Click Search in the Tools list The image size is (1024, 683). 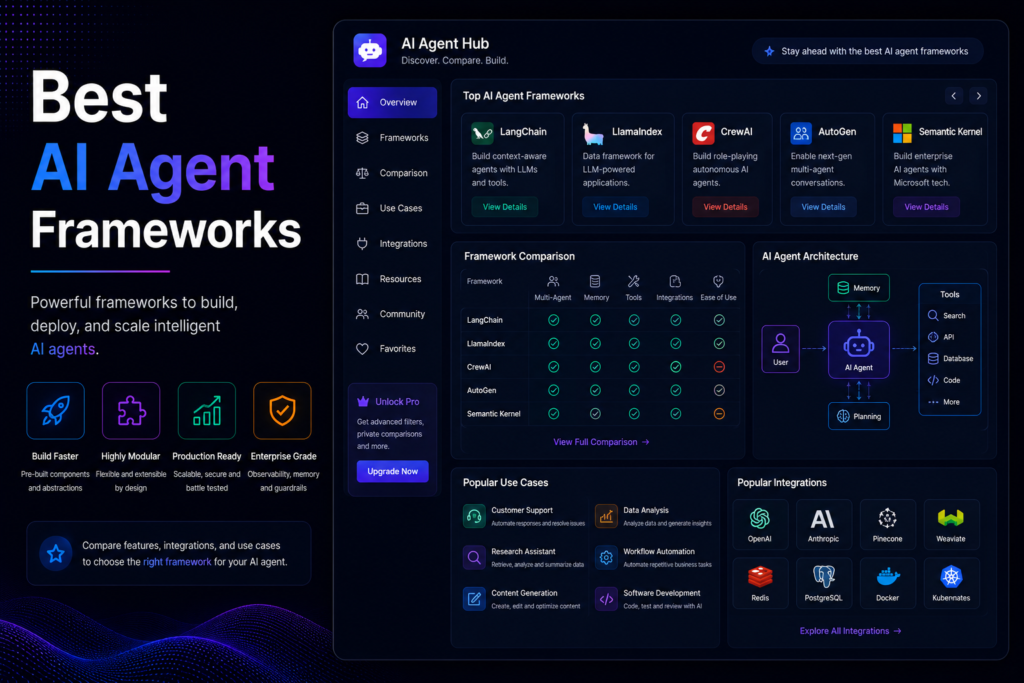coord(946,315)
